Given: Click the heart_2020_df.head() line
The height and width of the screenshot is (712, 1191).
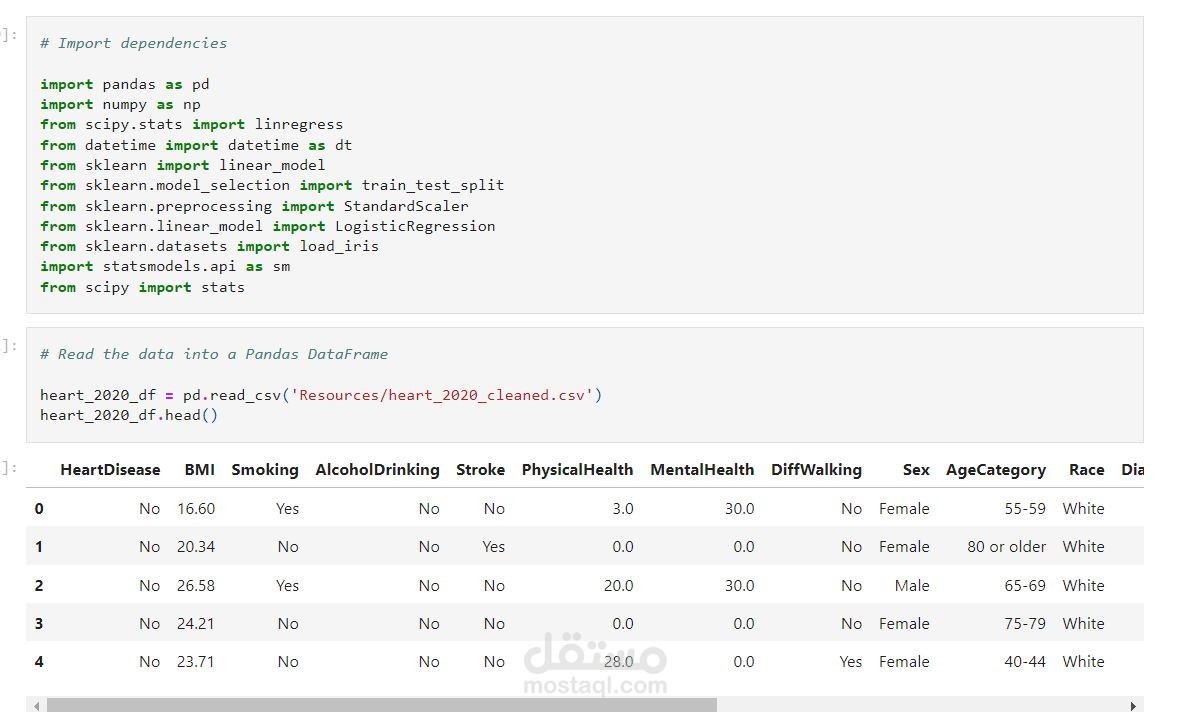Looking at the screenshot, I should [x=129, y=415].
